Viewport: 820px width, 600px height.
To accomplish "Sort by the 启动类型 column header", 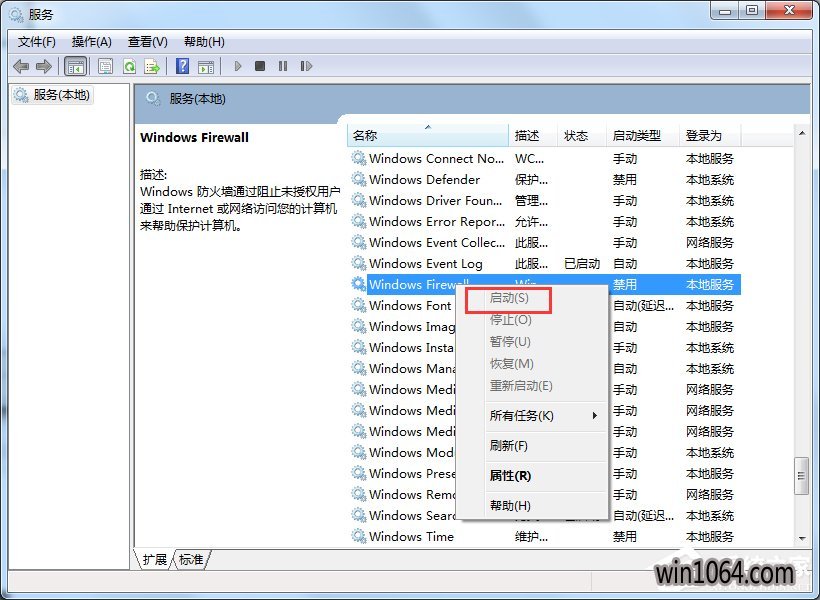I will [642, 135].
